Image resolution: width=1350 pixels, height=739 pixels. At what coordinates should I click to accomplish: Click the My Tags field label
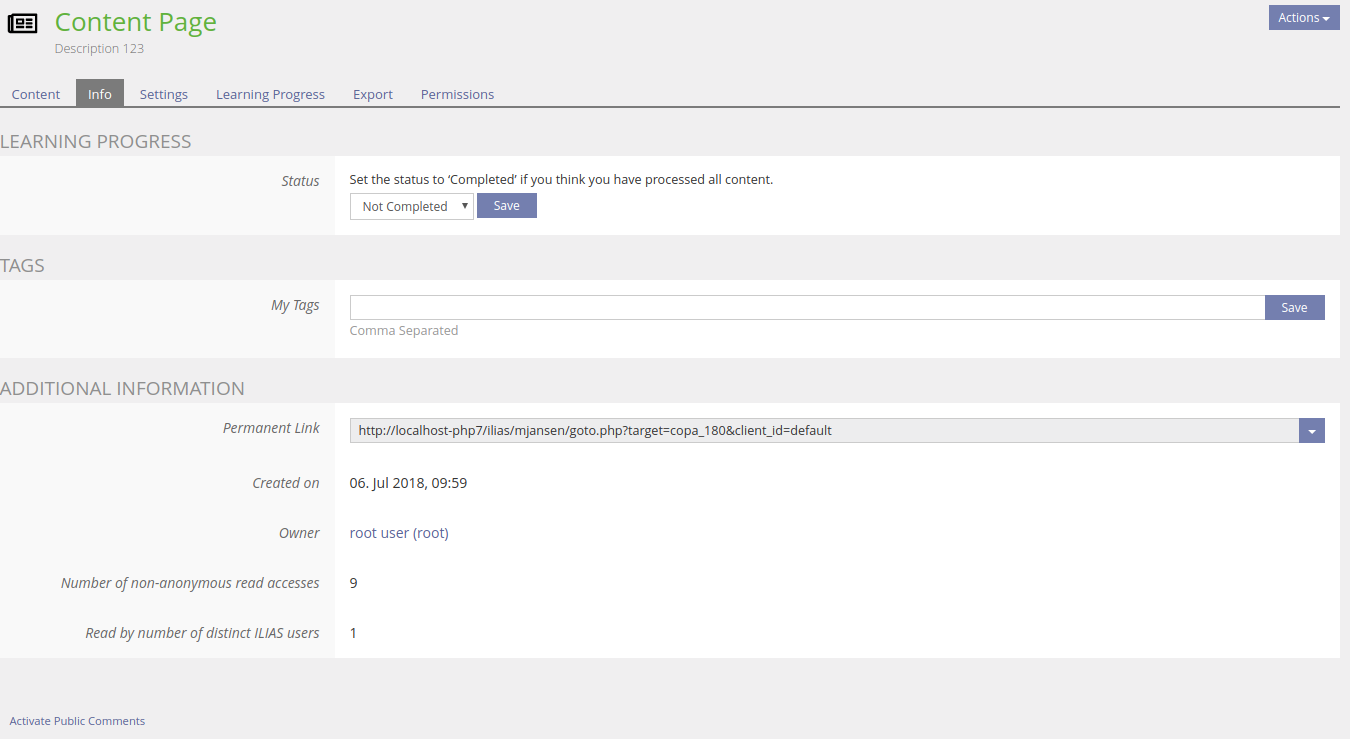click(295, 305)
